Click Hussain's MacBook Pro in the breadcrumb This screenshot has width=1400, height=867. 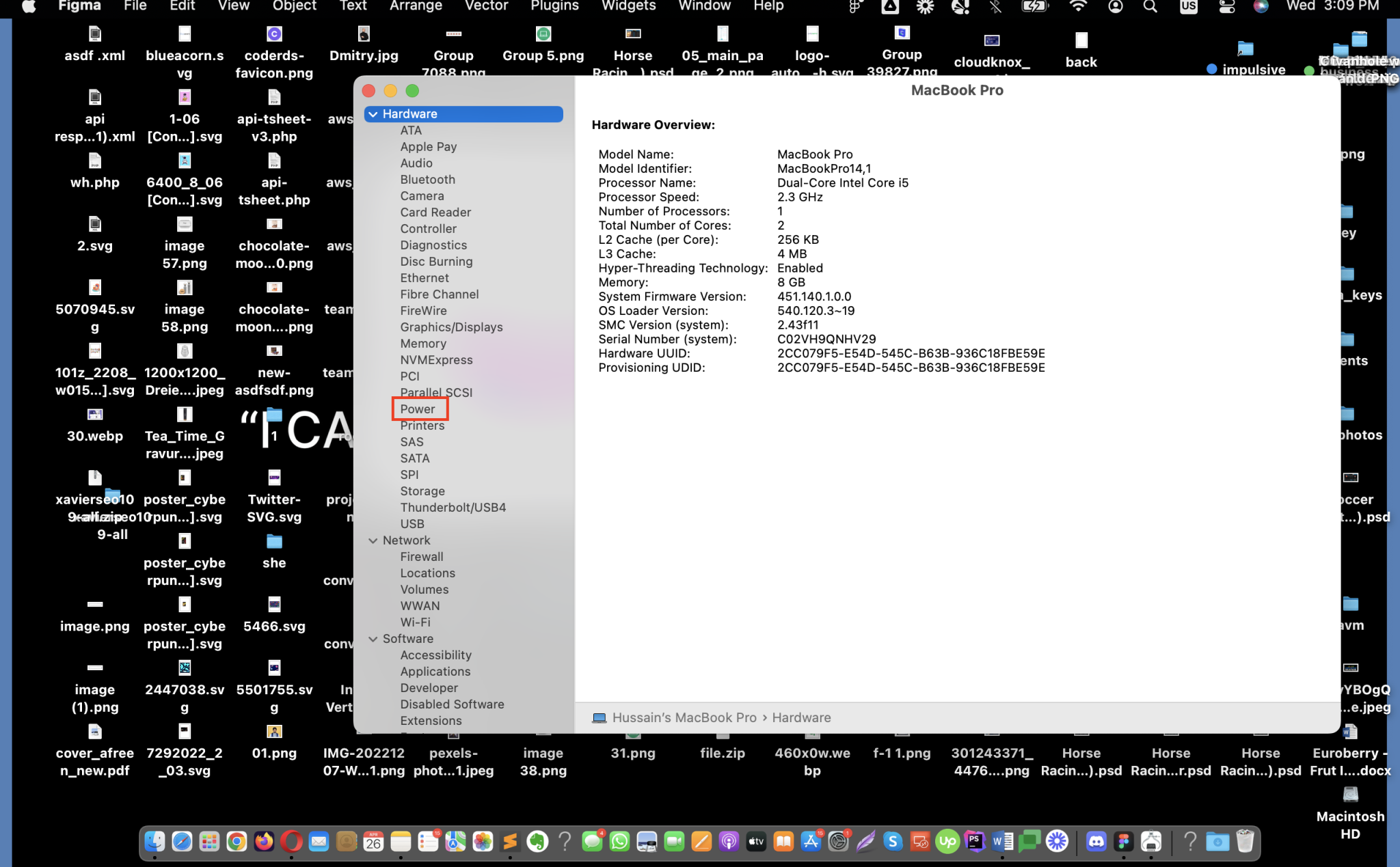tap(684, 717)
